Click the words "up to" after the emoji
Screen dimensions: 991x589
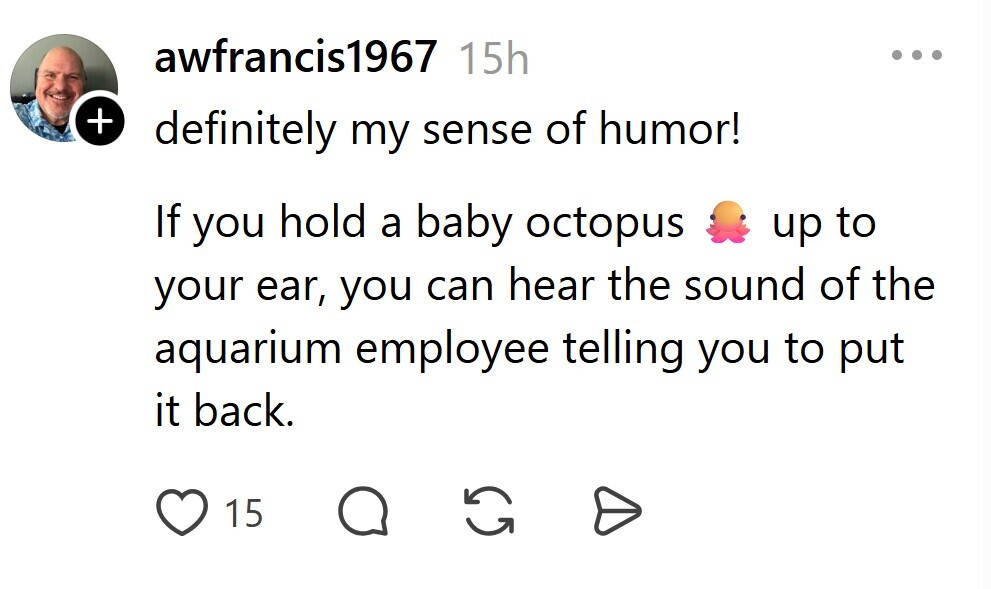[824, 224]
